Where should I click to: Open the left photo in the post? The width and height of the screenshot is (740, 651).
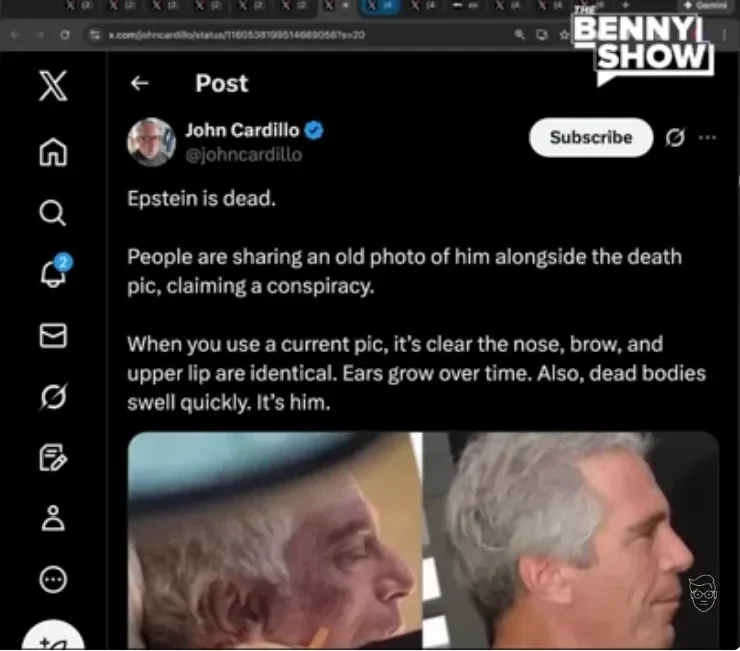275,540
